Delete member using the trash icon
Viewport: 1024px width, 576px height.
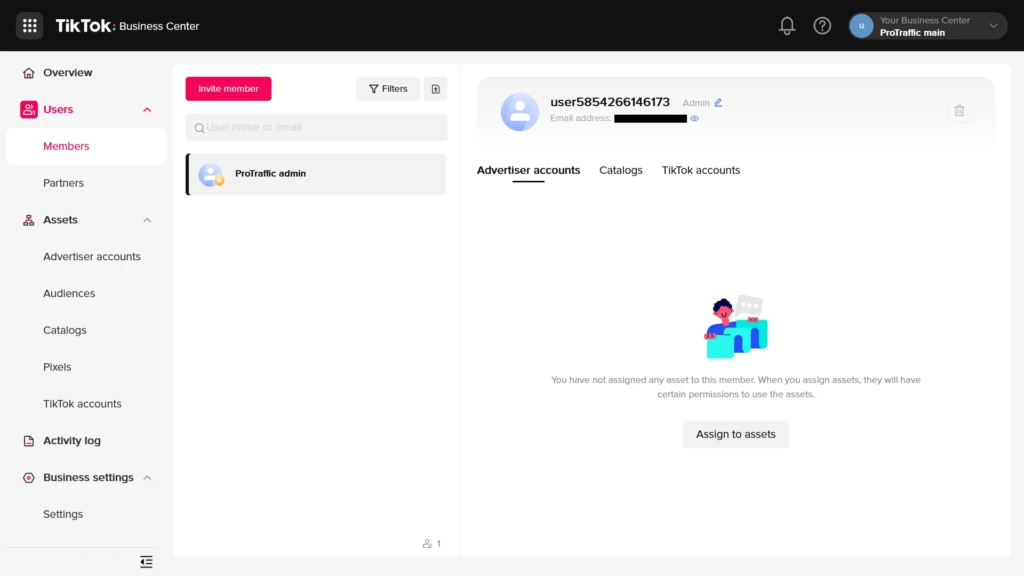coord(959,110)
